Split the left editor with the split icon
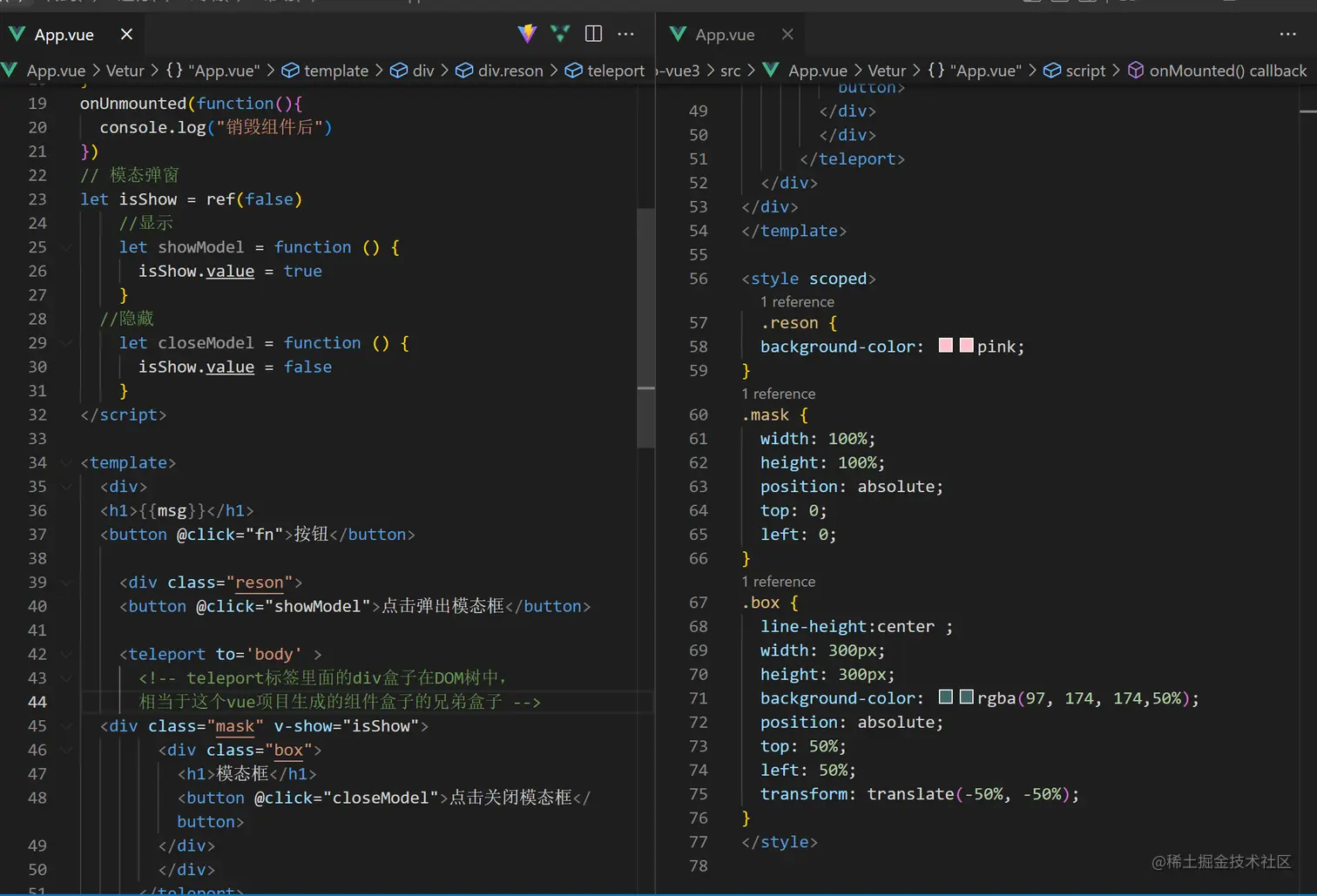 click(593, 34)
